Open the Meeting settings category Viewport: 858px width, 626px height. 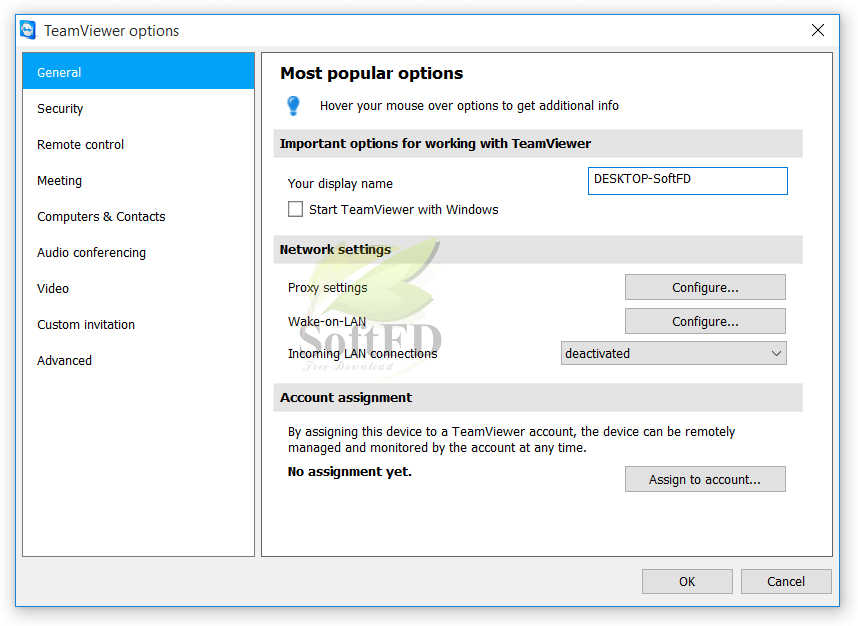[138, 181]
